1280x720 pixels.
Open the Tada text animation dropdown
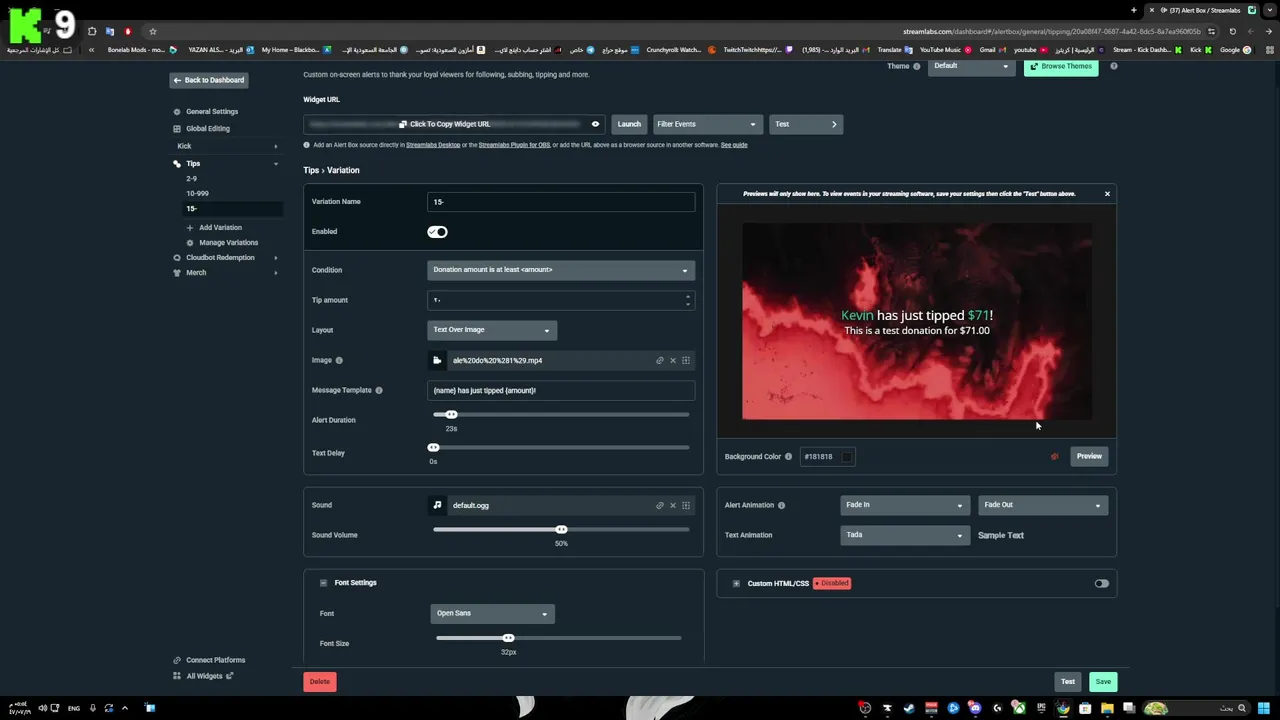point(904,535)
